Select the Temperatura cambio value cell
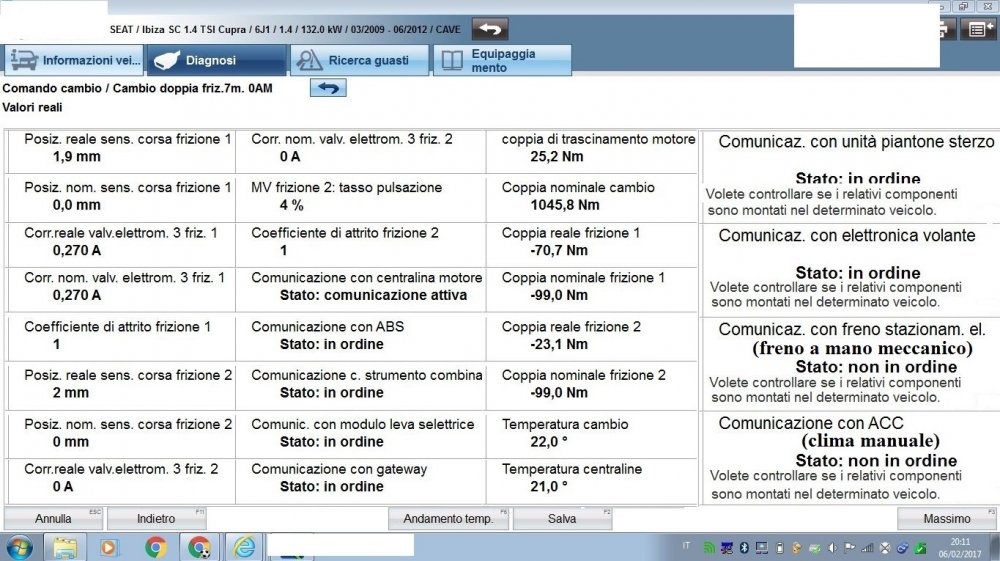The height and width of the screenshot is (561, 1000). [597, 433]
